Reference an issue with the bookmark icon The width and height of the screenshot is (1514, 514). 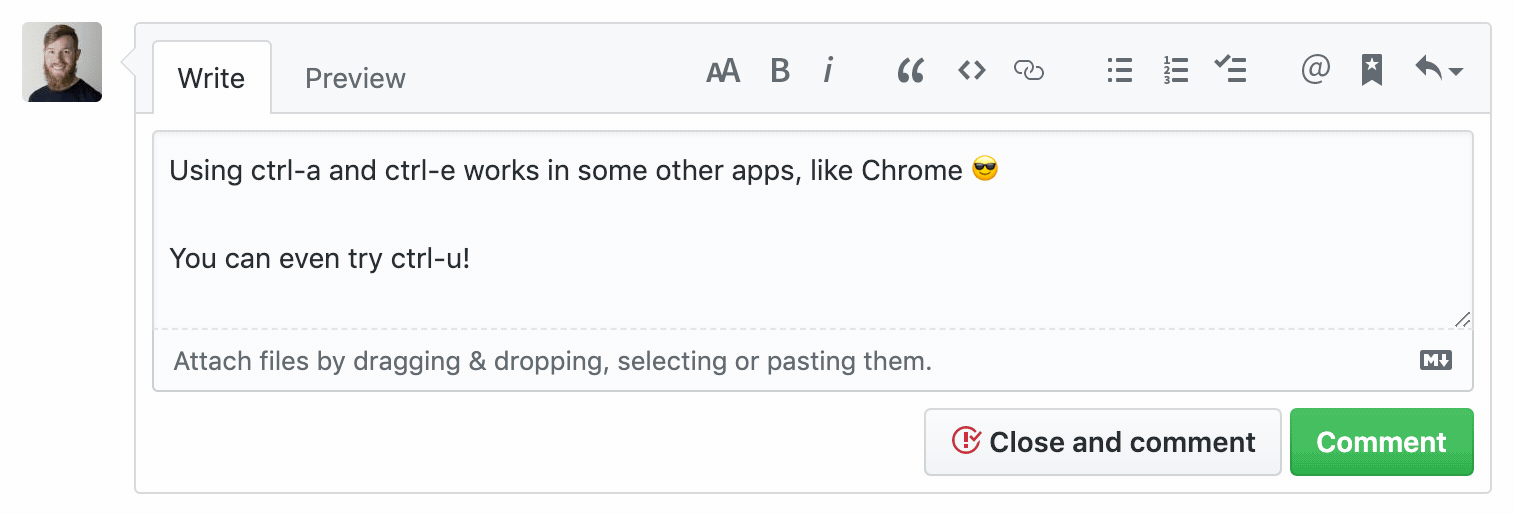coord(1372,71)
